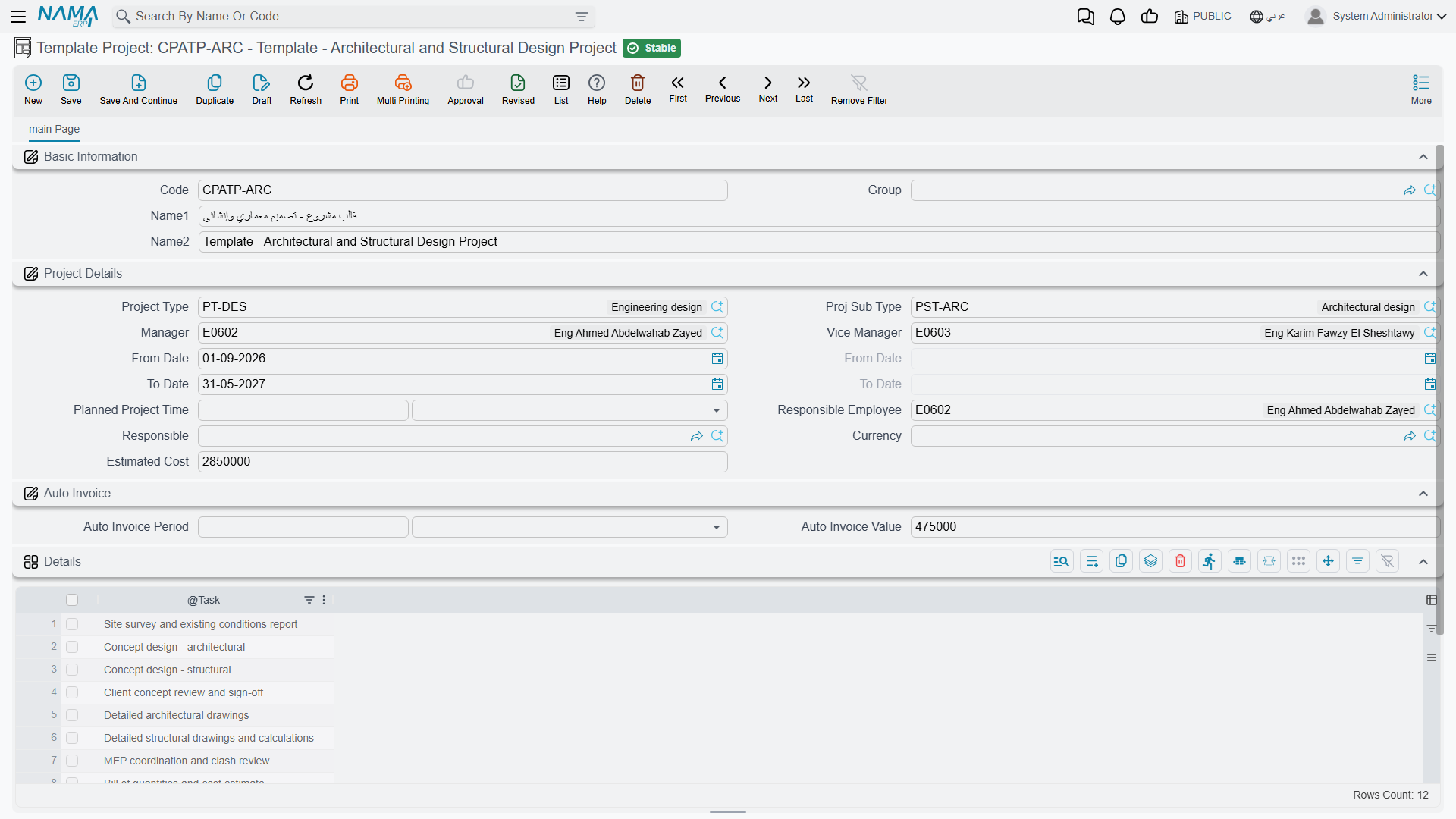This screenshot has height=819, width=1456.
Task: Open the List view
Action: coord(561,89)
